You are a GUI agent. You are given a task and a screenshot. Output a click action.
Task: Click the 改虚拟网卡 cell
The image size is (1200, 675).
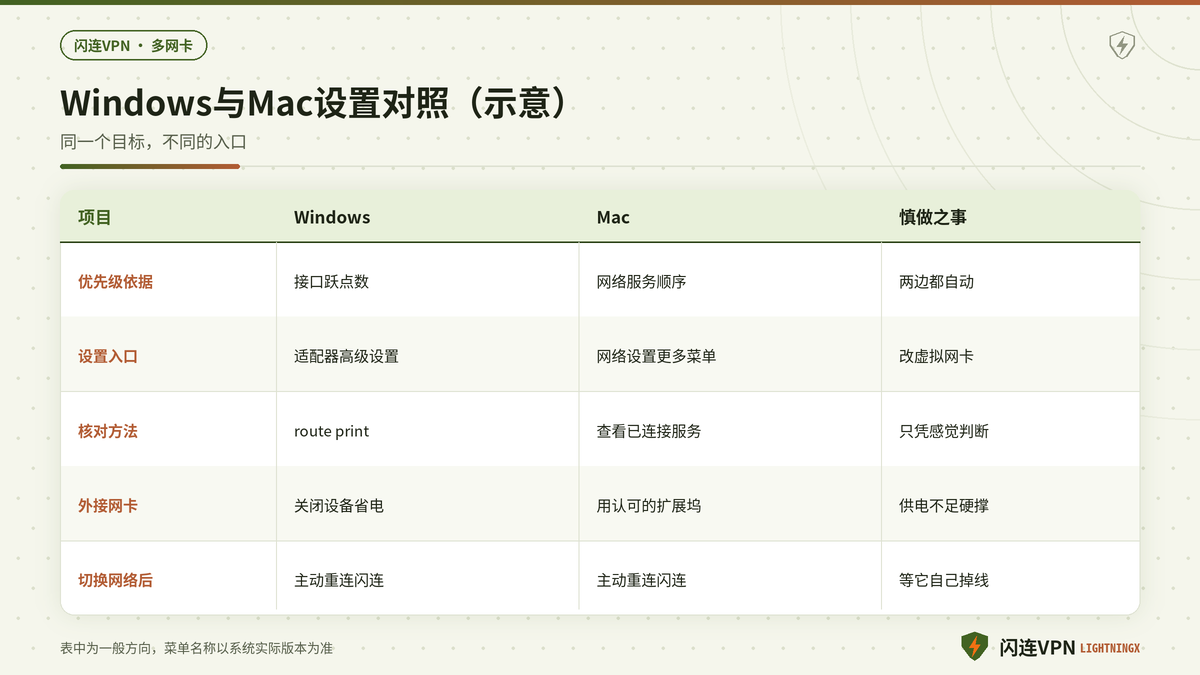[x=936, y=356]
